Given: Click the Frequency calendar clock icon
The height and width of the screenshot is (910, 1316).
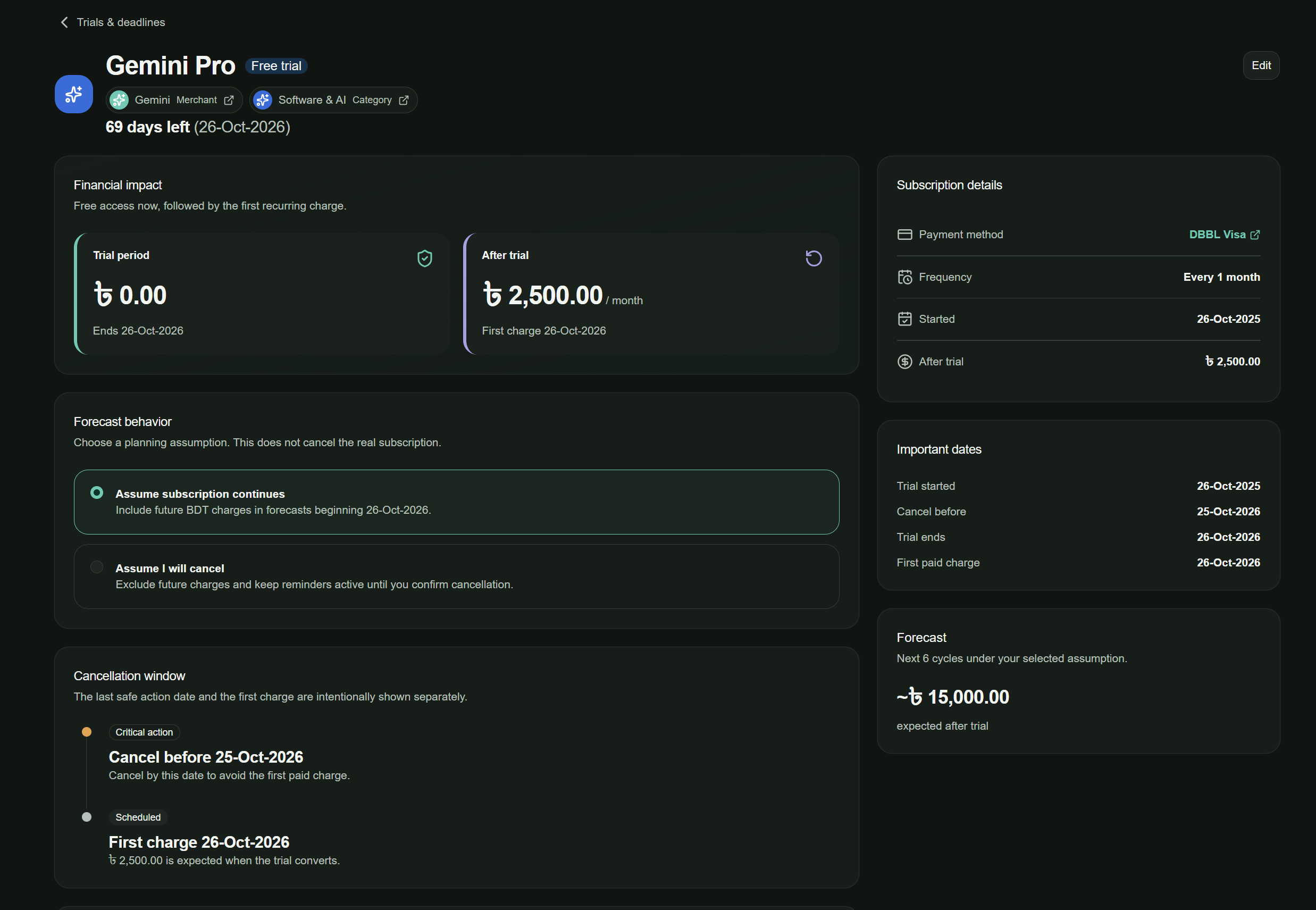Looking at the screenshot, I should [x=904, y=277].
